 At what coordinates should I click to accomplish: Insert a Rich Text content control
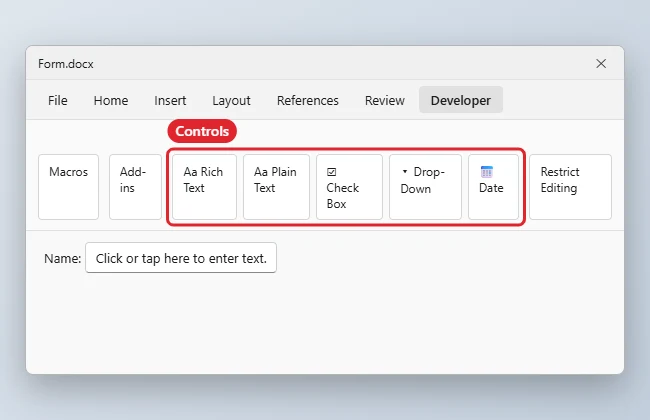click(204, 187)
